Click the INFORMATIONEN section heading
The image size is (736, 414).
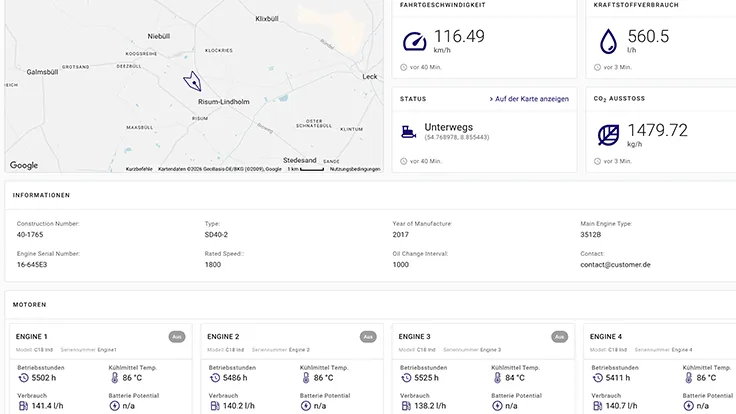pos(41,195)
